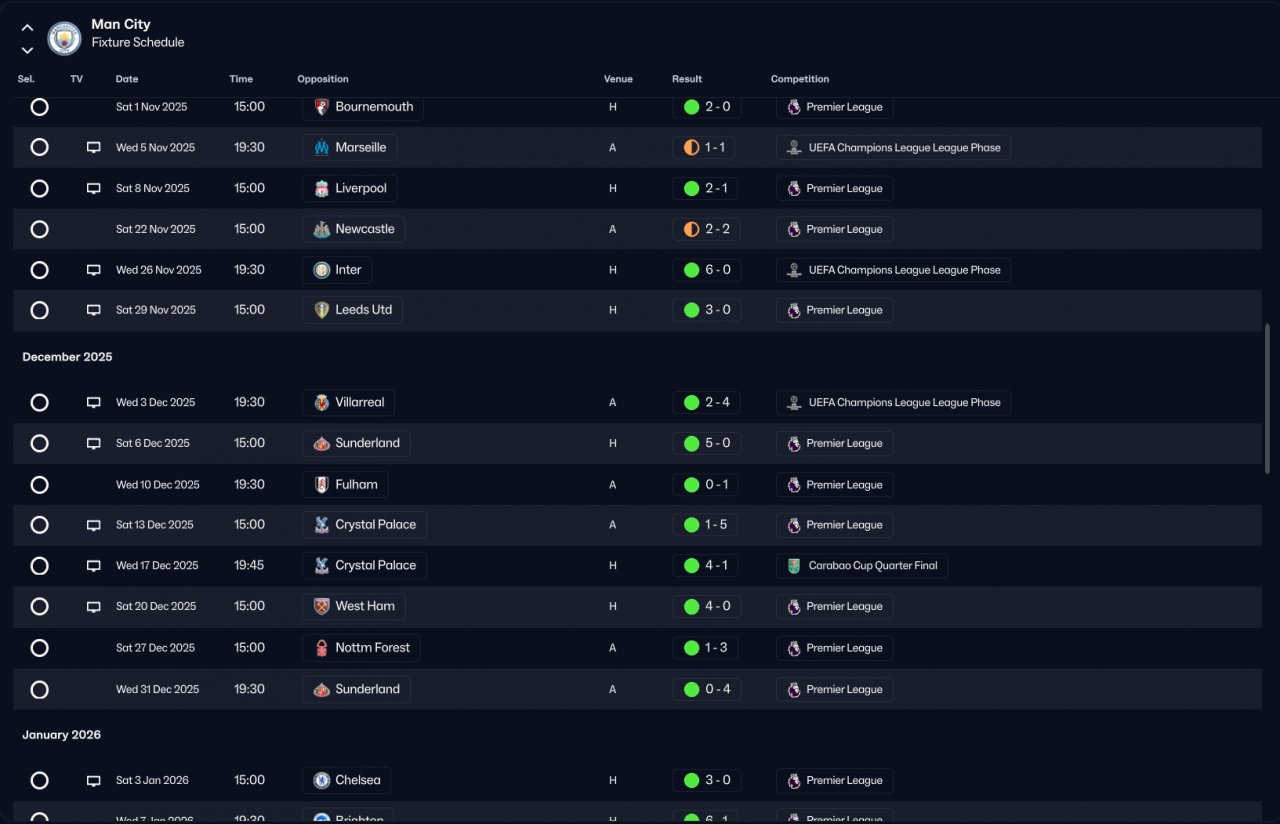Click the Newcastle club badge
This screenshot has width=1280, height=824.
tap(322, 229)
